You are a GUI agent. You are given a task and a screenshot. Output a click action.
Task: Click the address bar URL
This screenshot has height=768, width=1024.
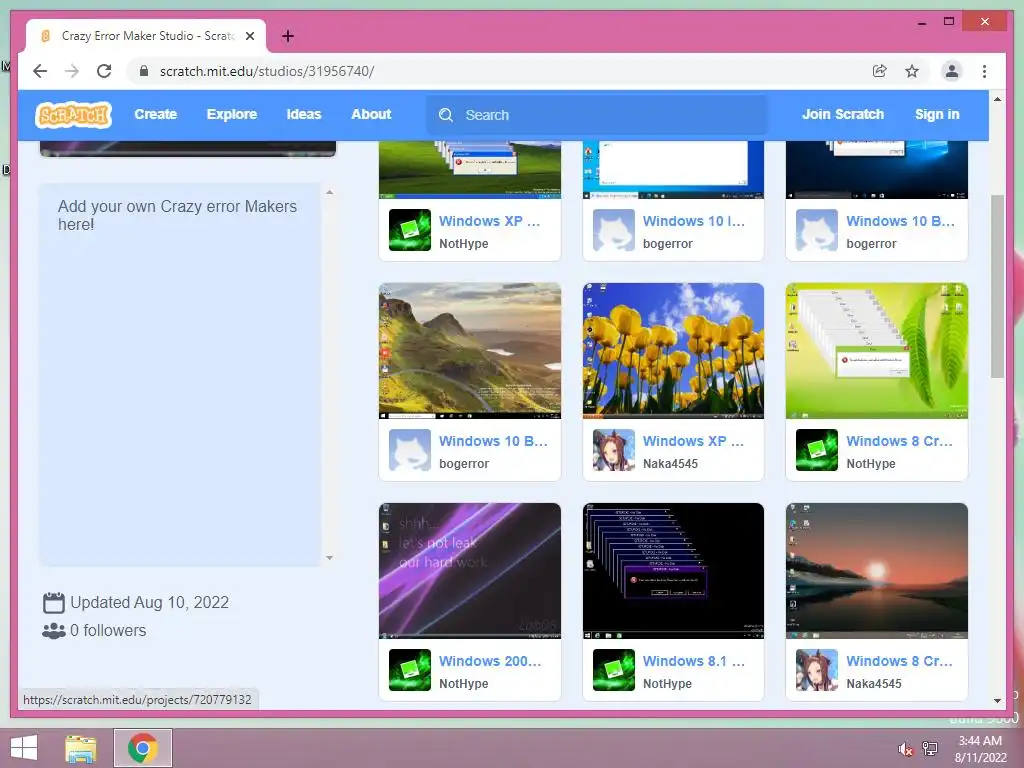[267, 71]
